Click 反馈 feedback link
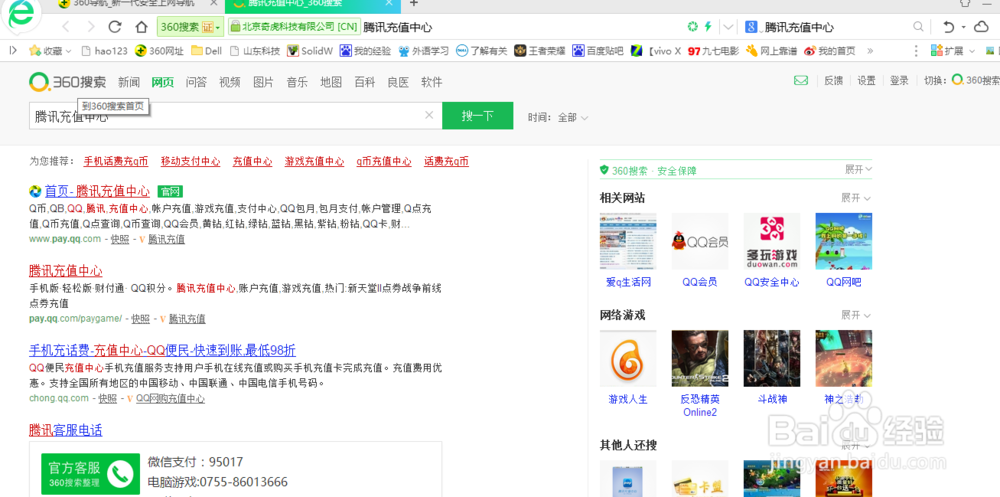The height and width of the screenshot is (497, 1000). [833, 80]
